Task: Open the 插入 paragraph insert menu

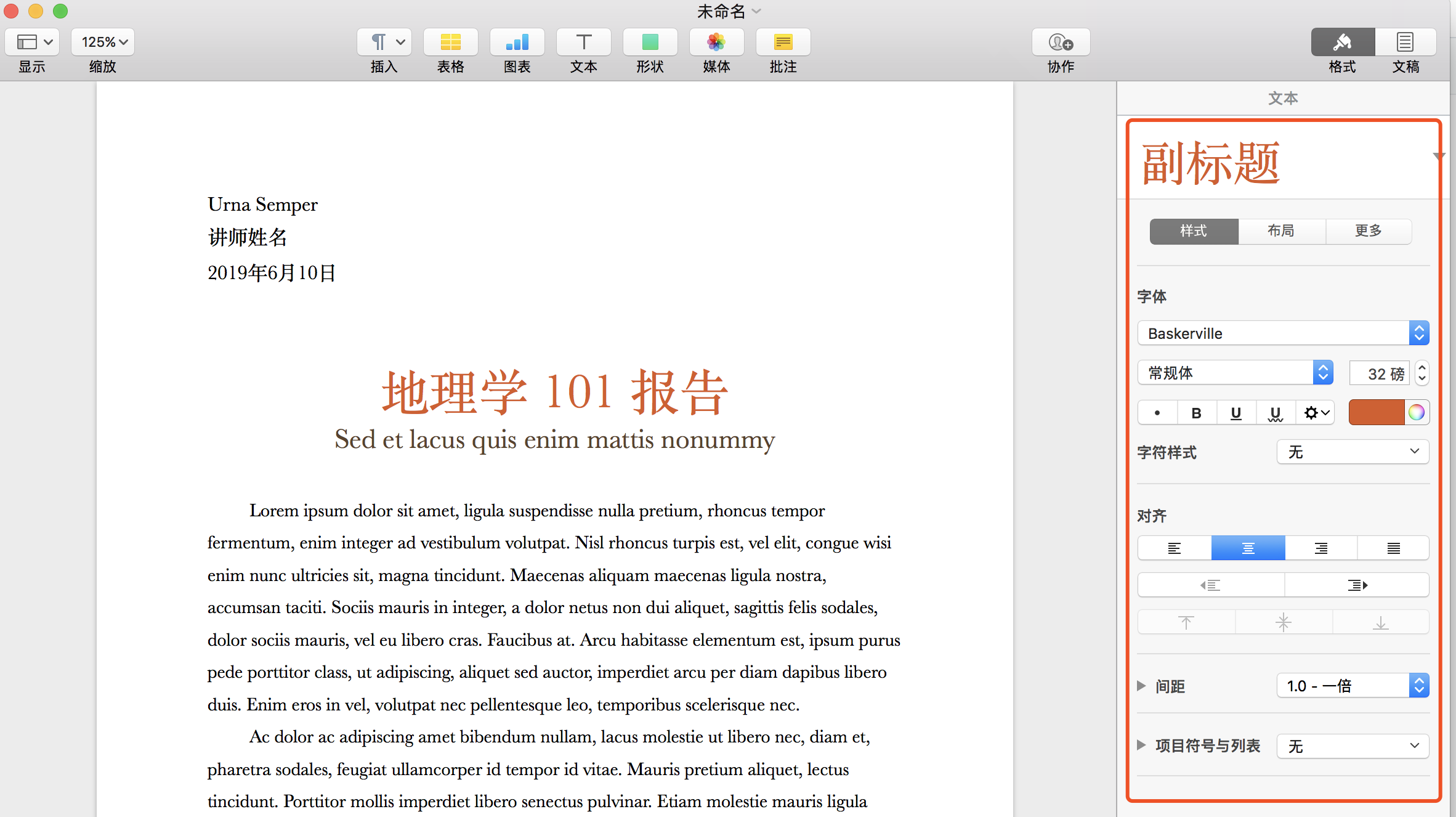Action: click(384, 42)
